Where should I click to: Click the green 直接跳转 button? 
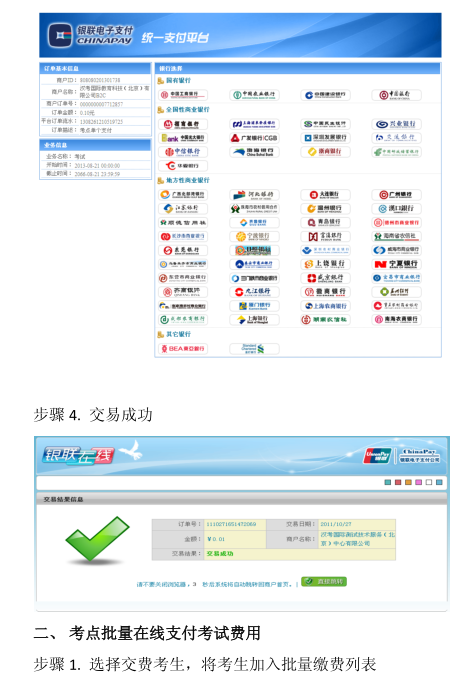(324, 581)
